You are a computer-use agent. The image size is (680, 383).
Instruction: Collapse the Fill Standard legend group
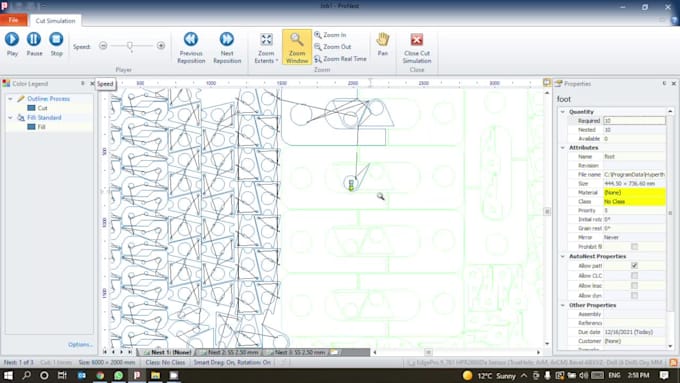(x=10, y=118)
